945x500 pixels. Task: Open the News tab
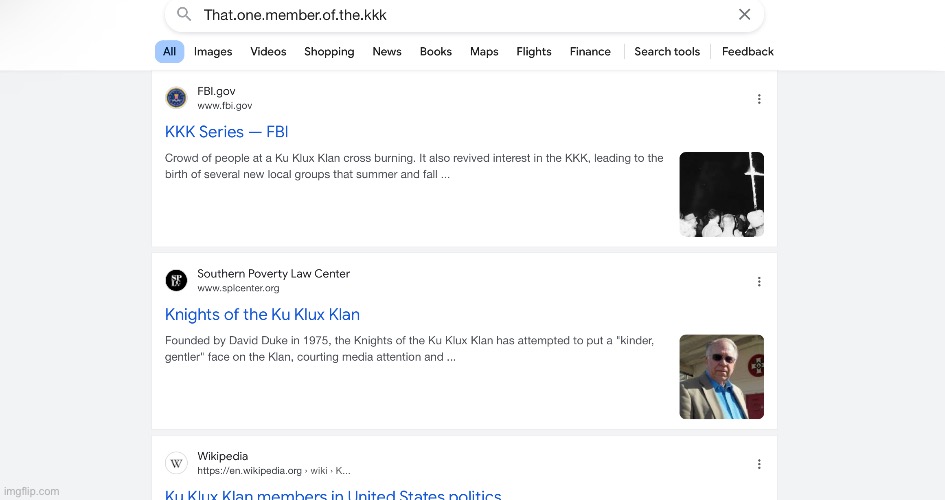(x=387, y=52)
